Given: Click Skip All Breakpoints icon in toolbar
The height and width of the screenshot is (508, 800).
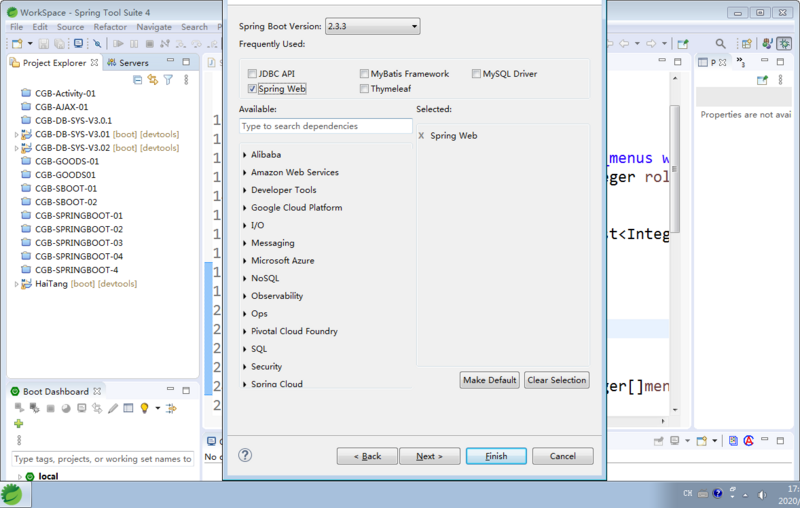Looking at the screenshot, I should click(x=97, y=44).
